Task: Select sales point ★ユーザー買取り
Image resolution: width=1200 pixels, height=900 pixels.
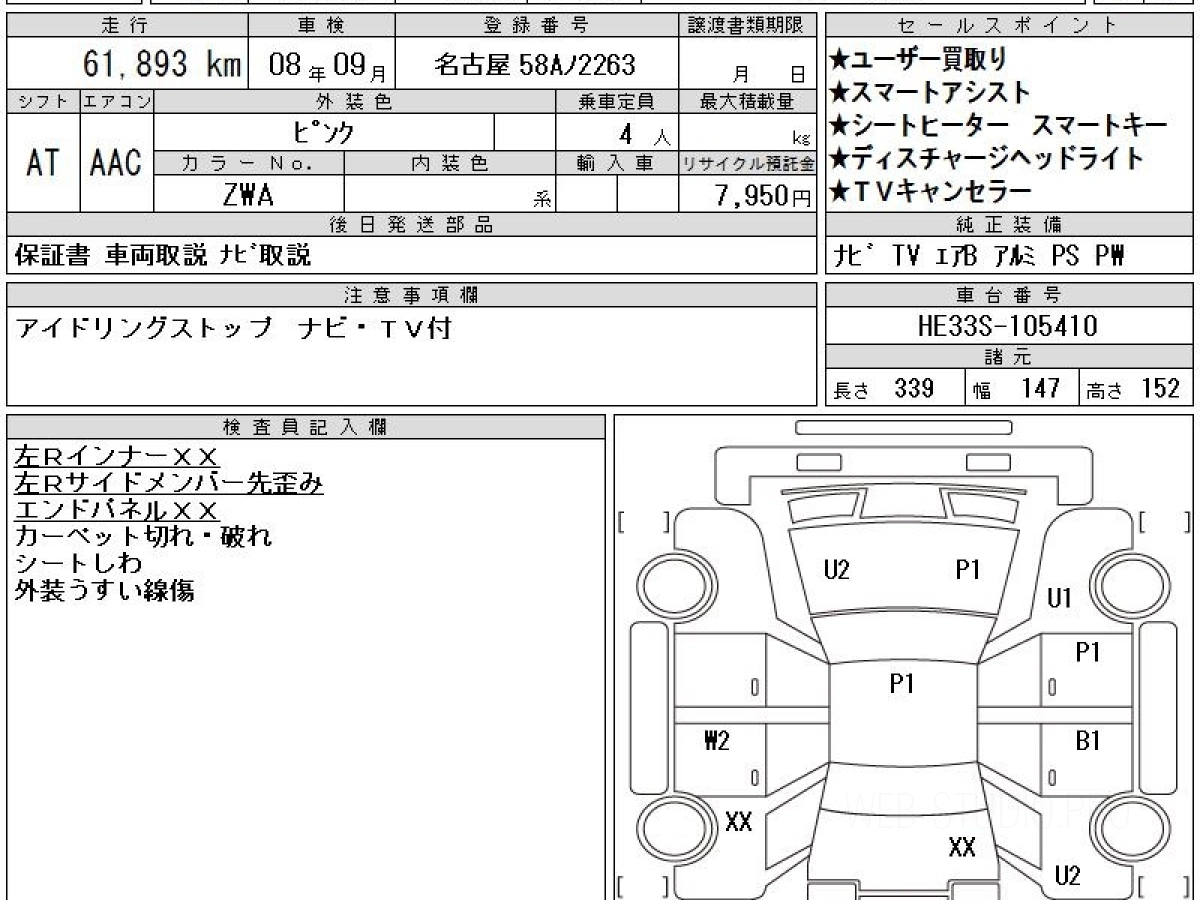Action: click(x=918, y=60)
